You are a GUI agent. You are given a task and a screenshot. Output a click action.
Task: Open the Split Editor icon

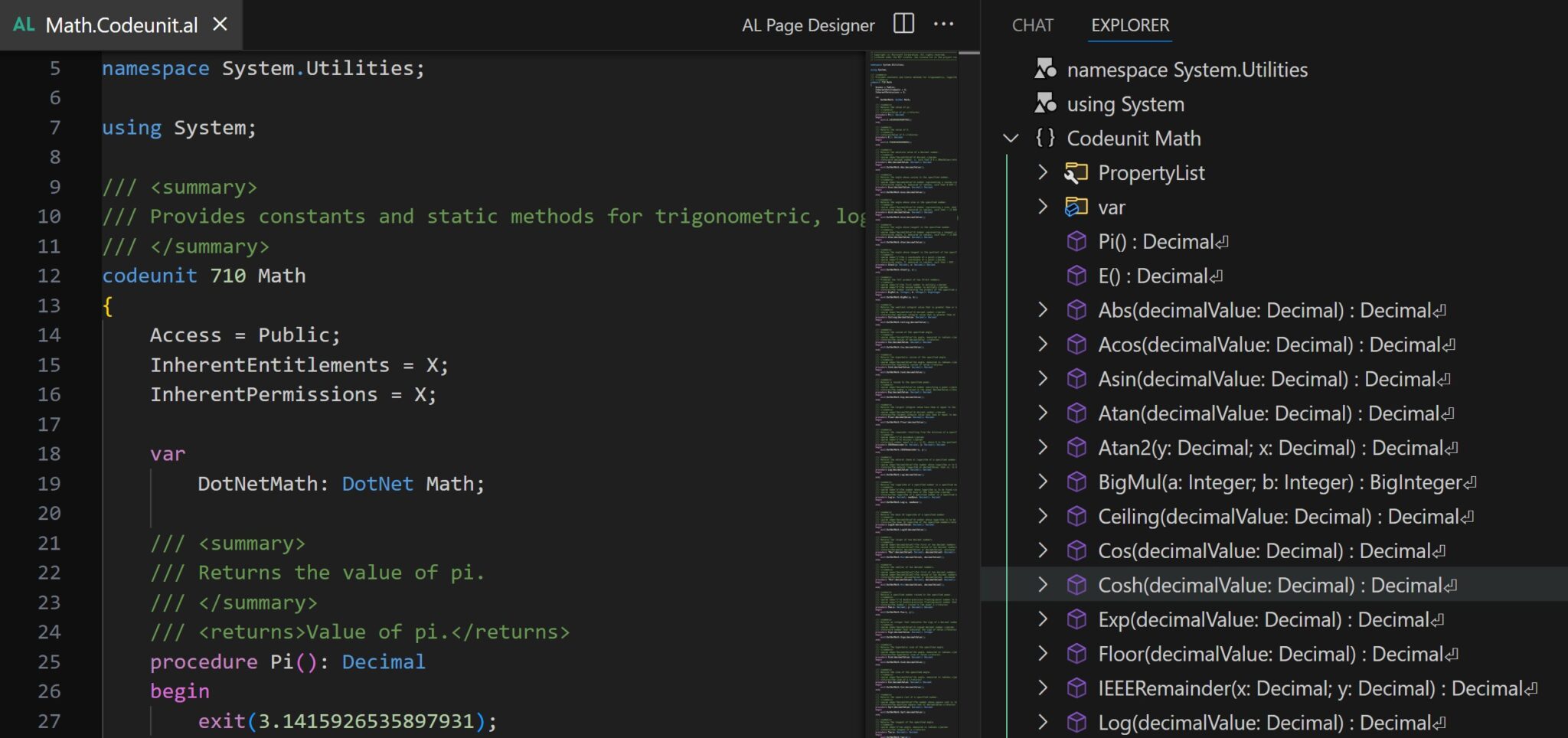(x=903, y=24)
